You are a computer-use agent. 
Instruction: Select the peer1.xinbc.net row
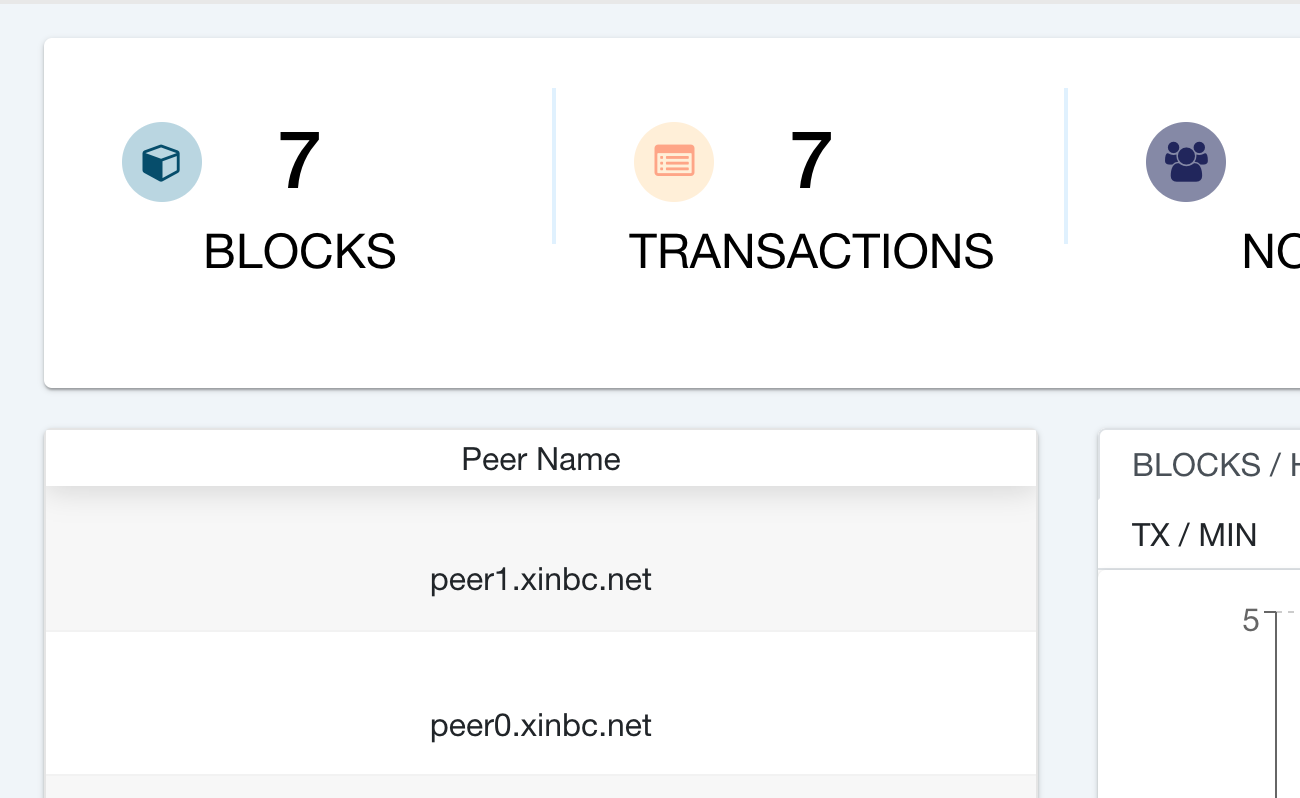point(541,580)
